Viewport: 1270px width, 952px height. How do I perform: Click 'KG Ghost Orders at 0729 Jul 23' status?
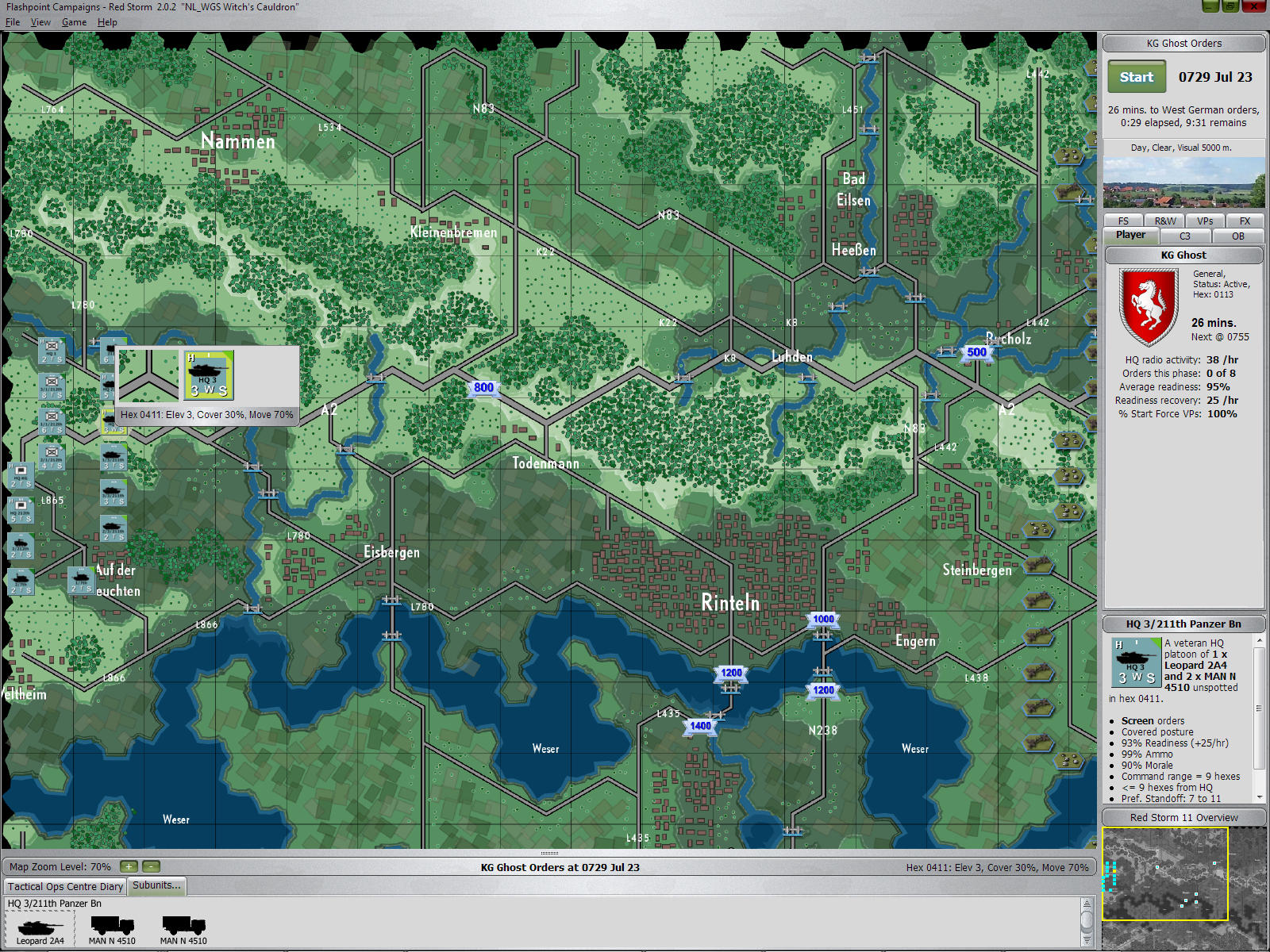(560, 867)
